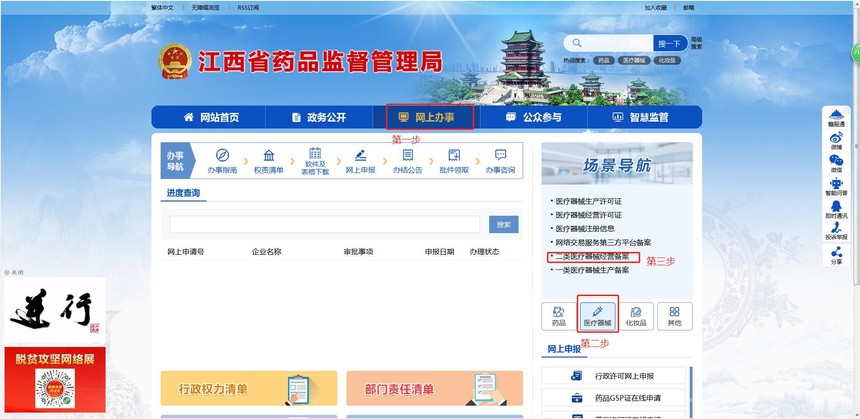Open the 行政权力清单 banner

249,388
